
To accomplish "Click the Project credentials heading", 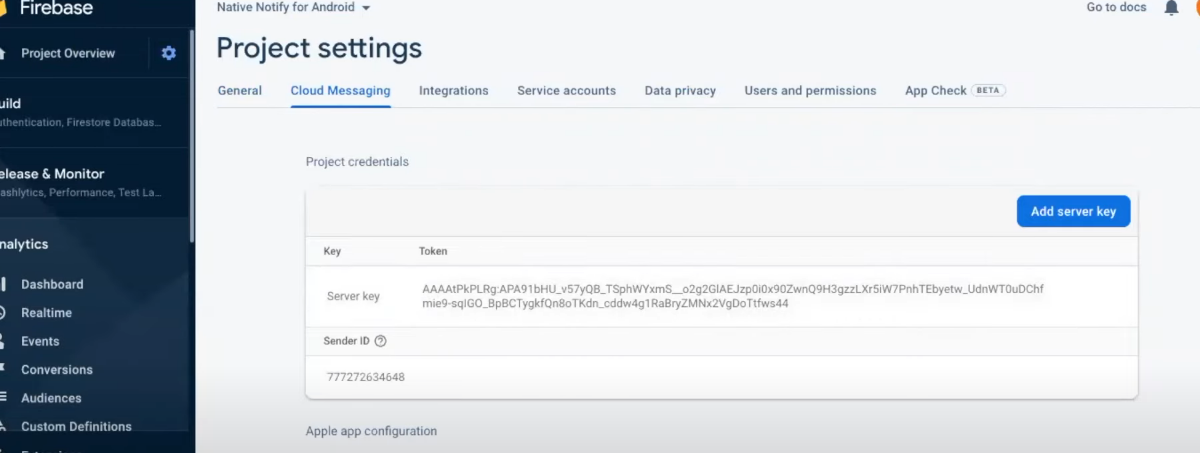I will 357,161.
